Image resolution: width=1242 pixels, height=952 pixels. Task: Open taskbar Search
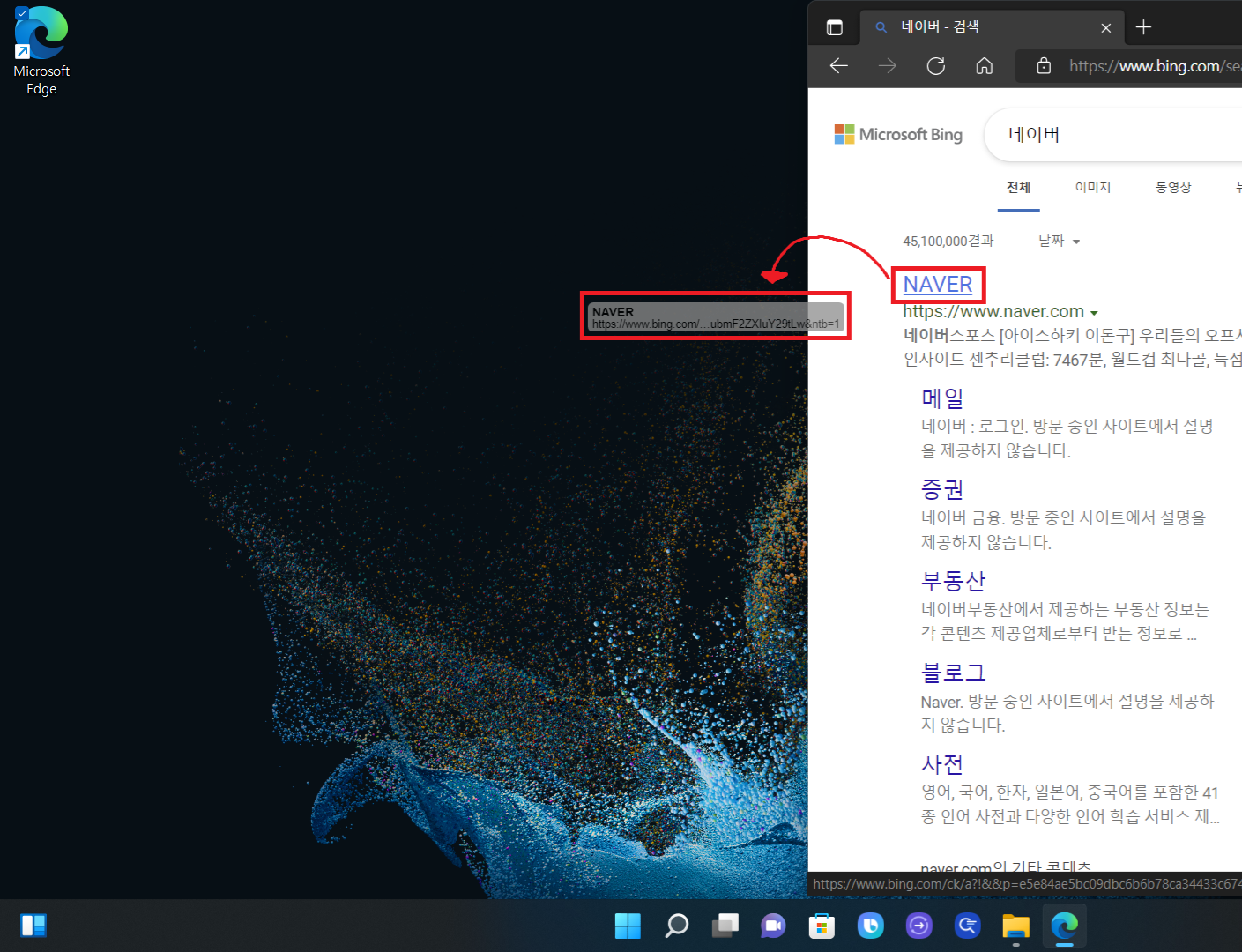676,926
